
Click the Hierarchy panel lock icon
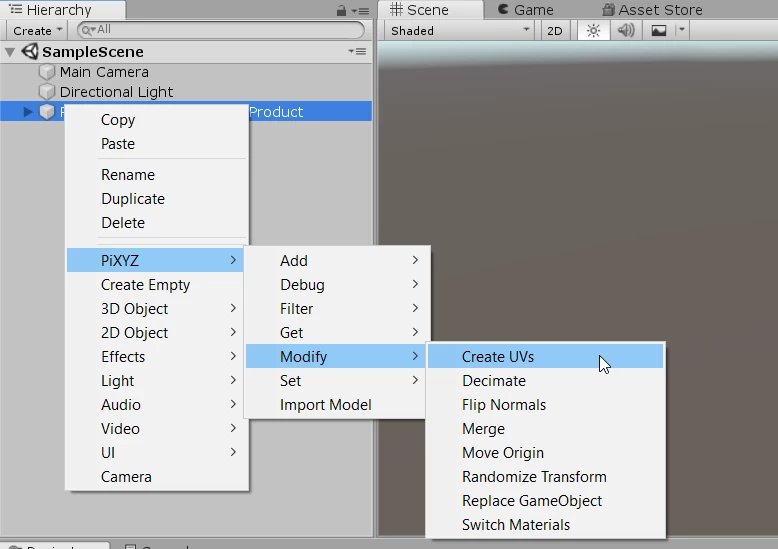tap(342, 10)
